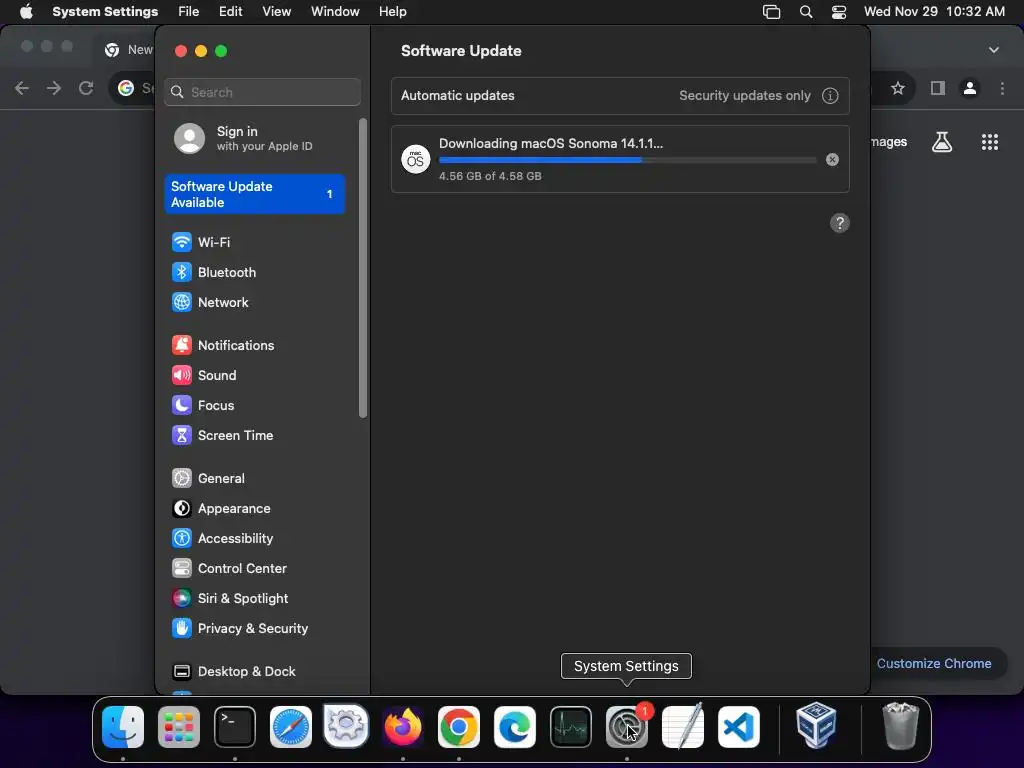1024x768 pixels.
Task: Click the Stage Manager menu bar icon
Action: click(771, 12)
